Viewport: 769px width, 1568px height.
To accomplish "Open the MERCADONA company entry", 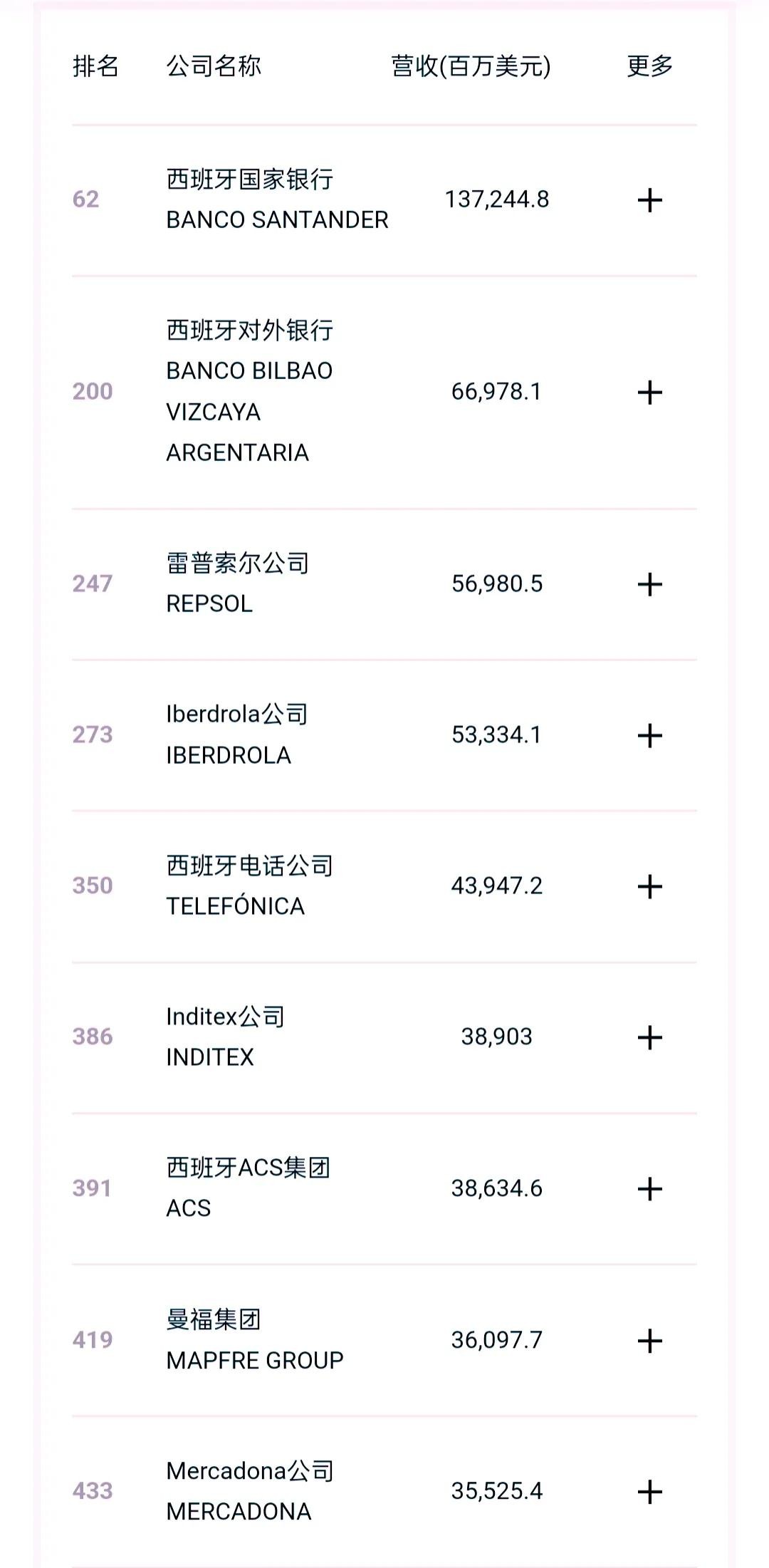I will click(x=239, y=1511).
